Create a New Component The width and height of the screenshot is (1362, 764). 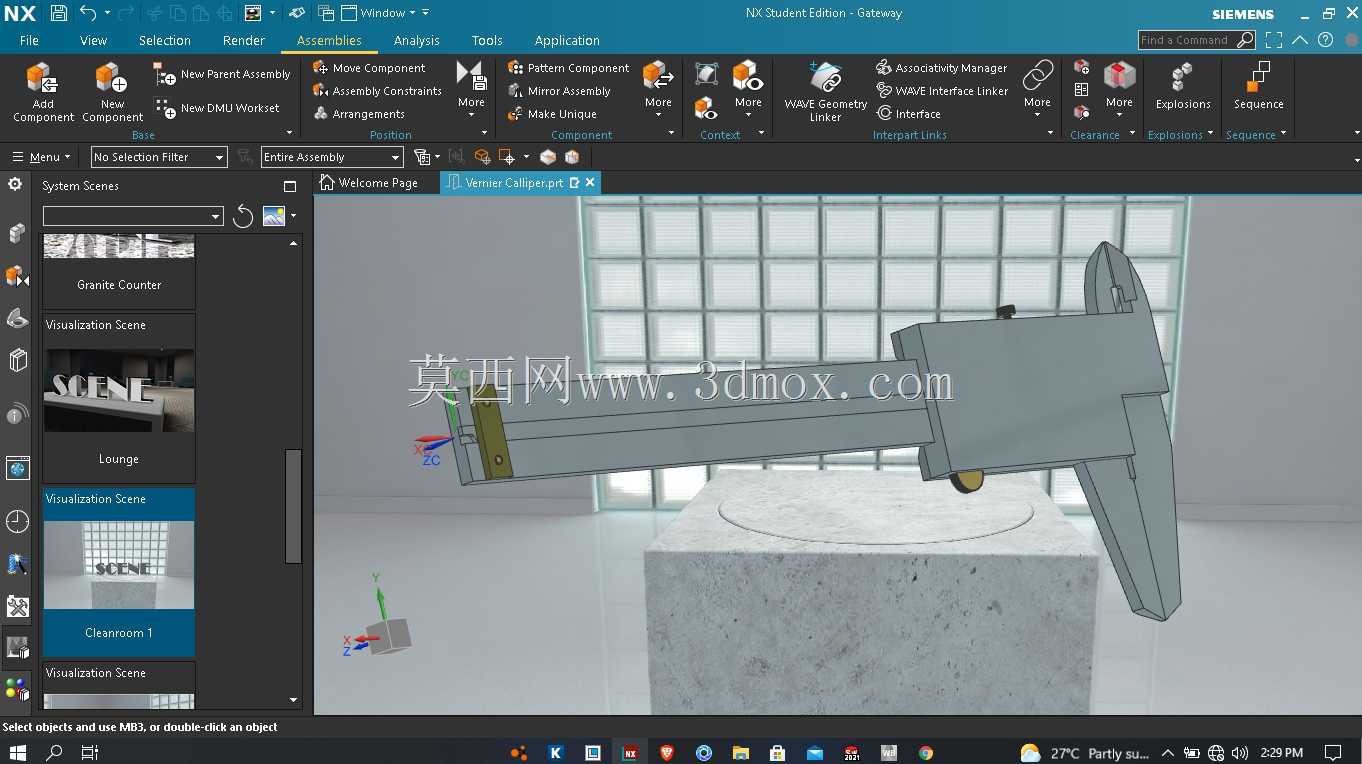[112, 92]
